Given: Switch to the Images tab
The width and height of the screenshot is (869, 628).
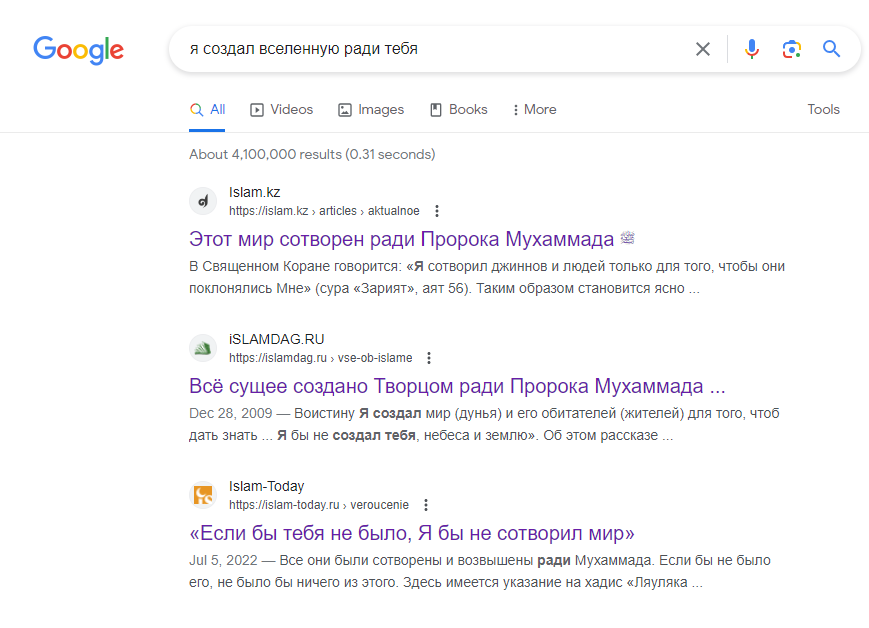Looking at the screenshot, I should coord(370,109).
